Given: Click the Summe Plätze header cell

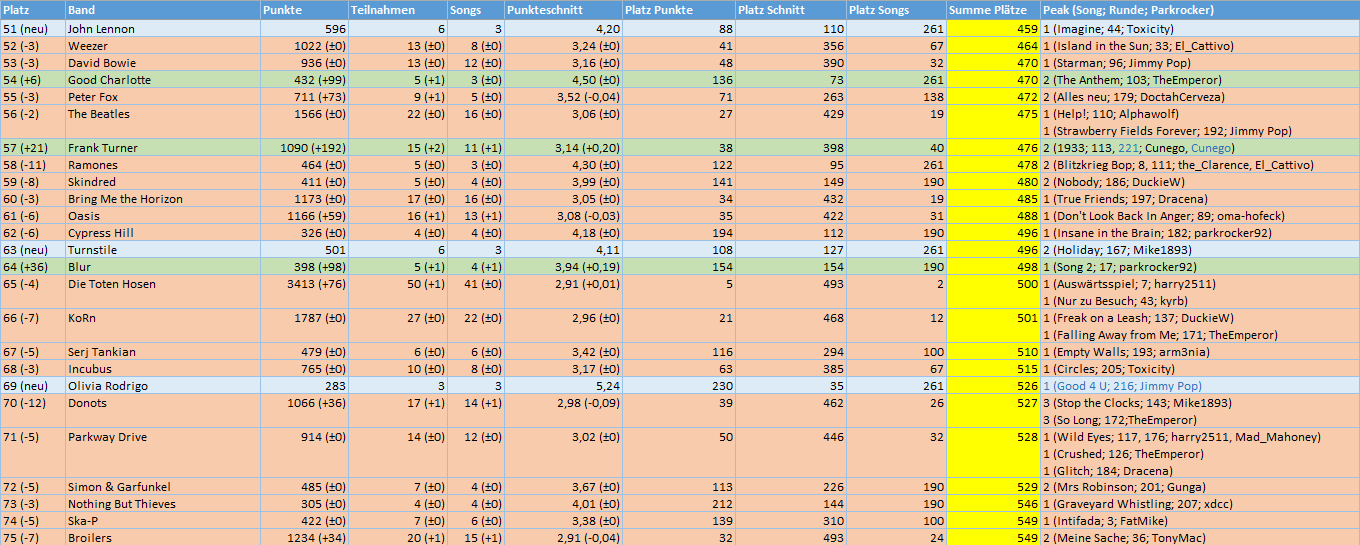Looking at the screenshot, I should (987, 10).
